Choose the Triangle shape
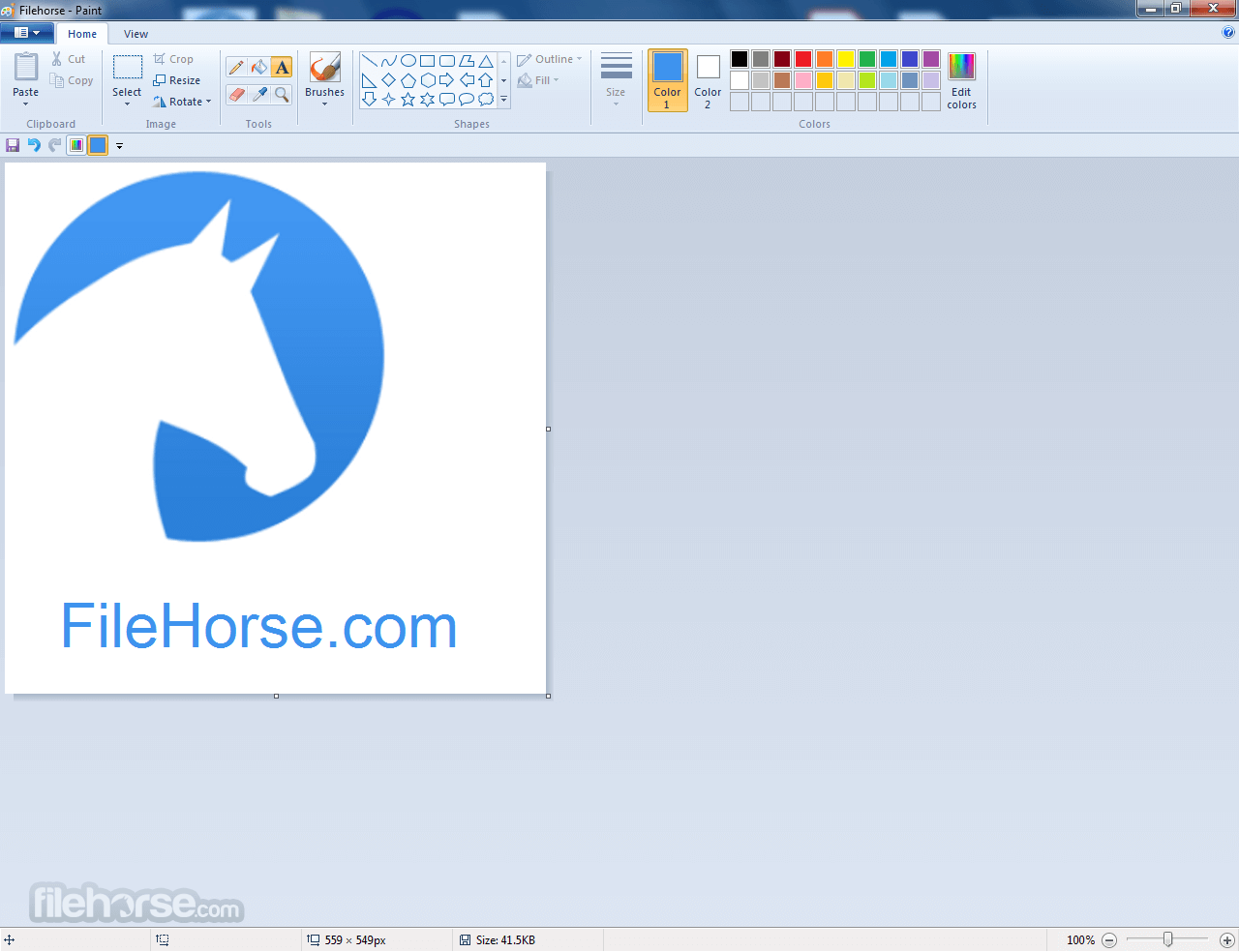1239x952 pixels. [x=486, y=60]
